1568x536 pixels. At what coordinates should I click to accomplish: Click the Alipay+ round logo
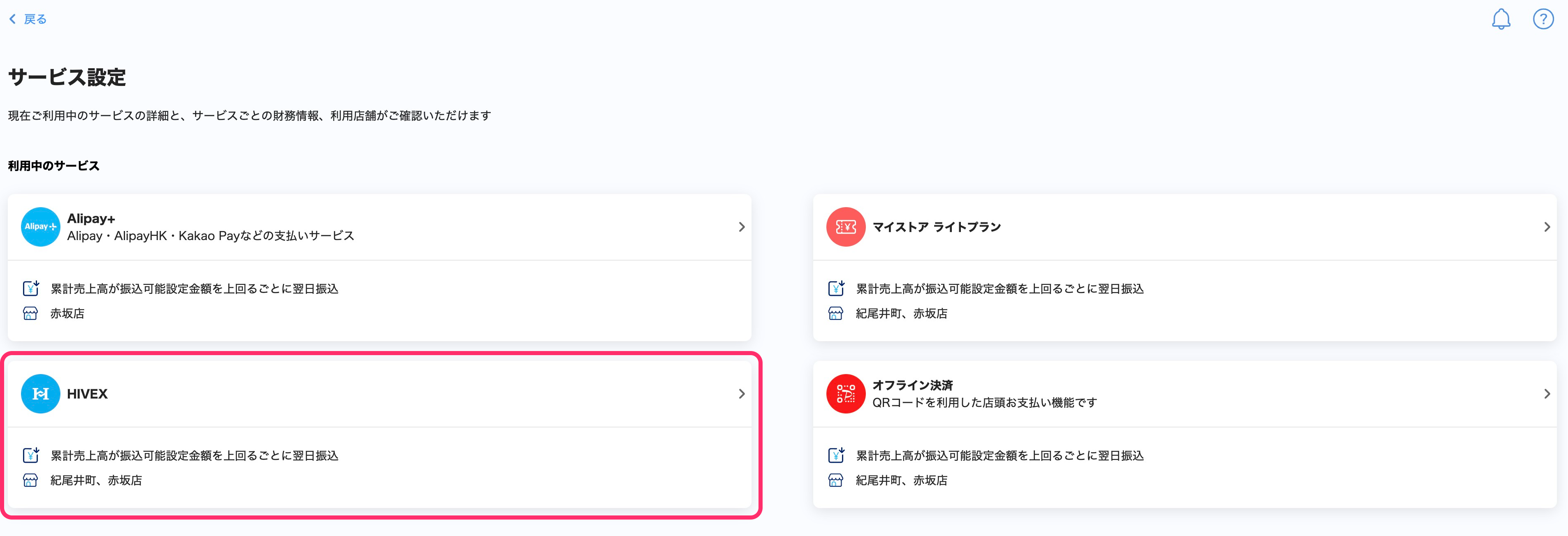tap(40, 227)
